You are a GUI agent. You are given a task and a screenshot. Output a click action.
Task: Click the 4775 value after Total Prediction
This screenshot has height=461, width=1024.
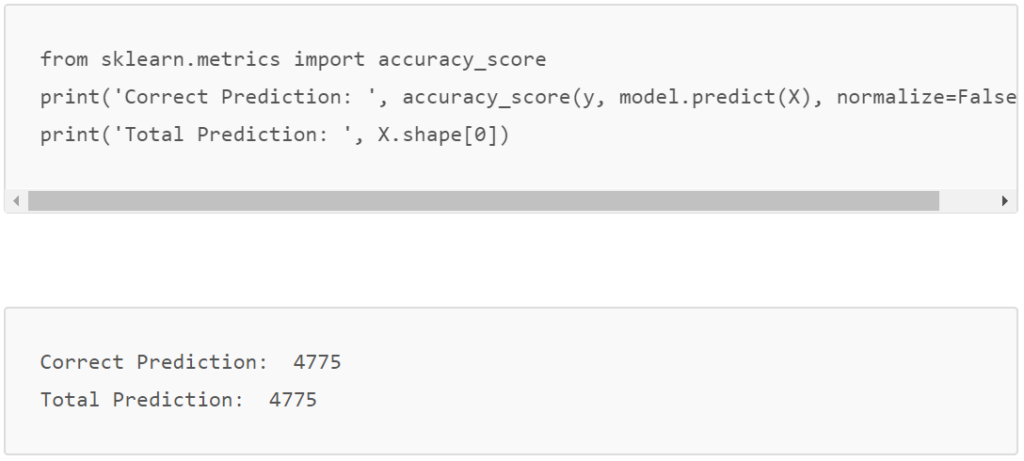pos(293,400)
